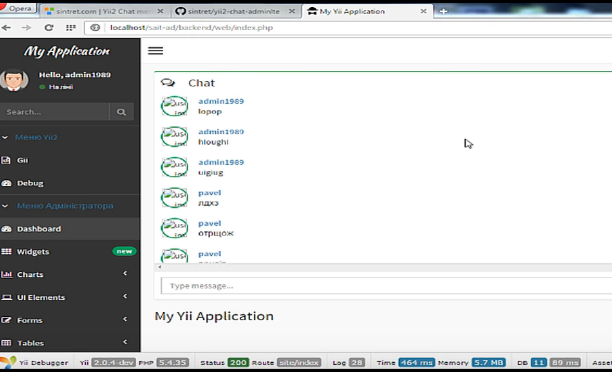612x372 pixels.
Task: Click admin1989 name above uigiug message
Action: 221,162
